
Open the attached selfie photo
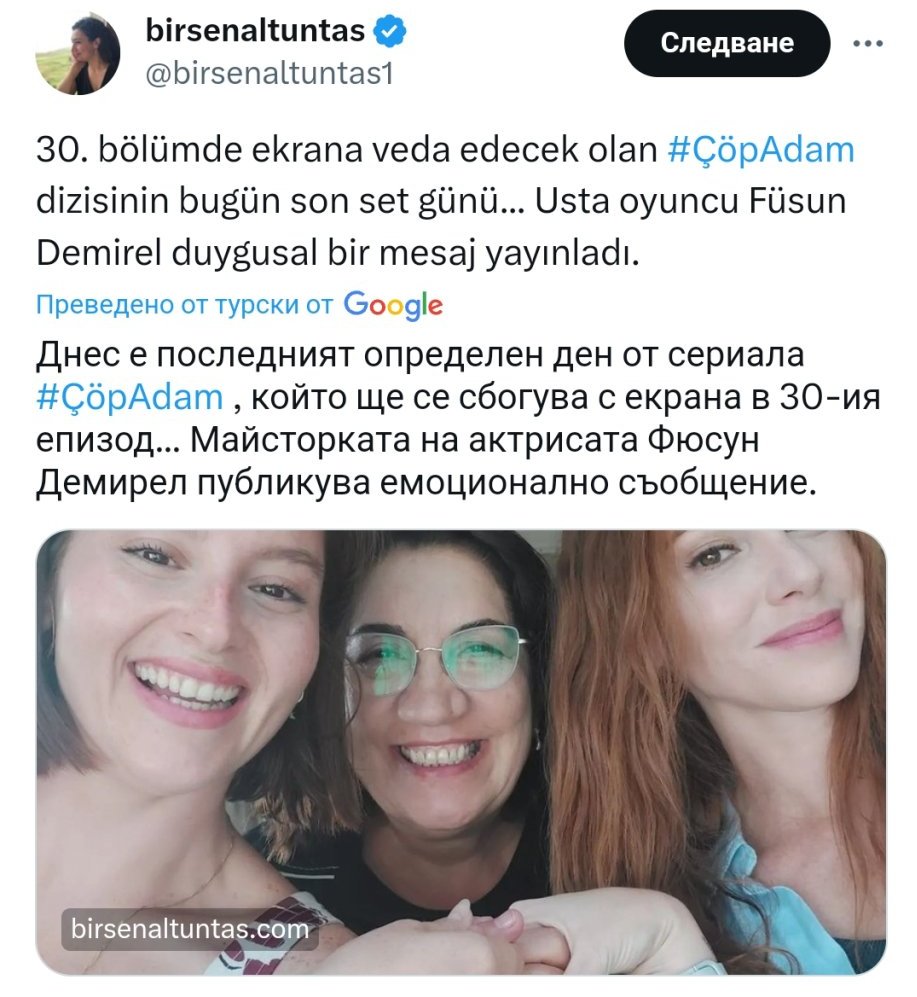click(x=460, y=752)
